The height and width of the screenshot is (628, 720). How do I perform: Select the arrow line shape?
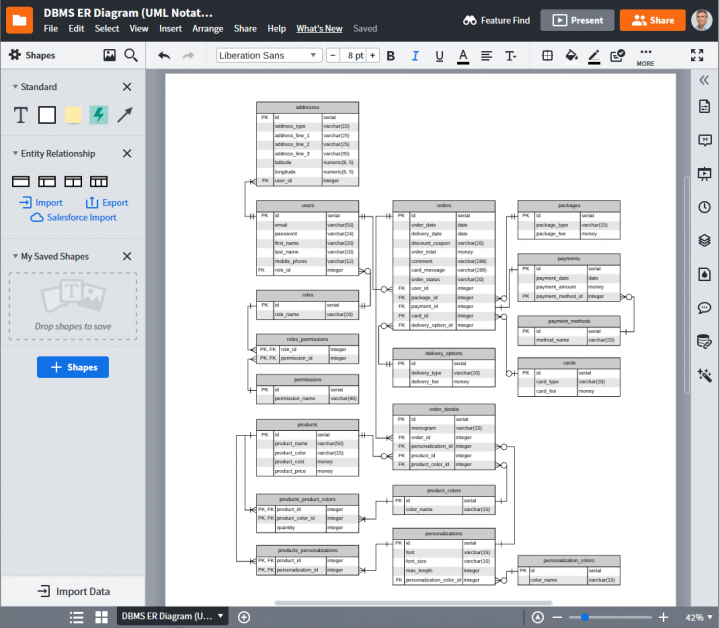coord(125,115)
